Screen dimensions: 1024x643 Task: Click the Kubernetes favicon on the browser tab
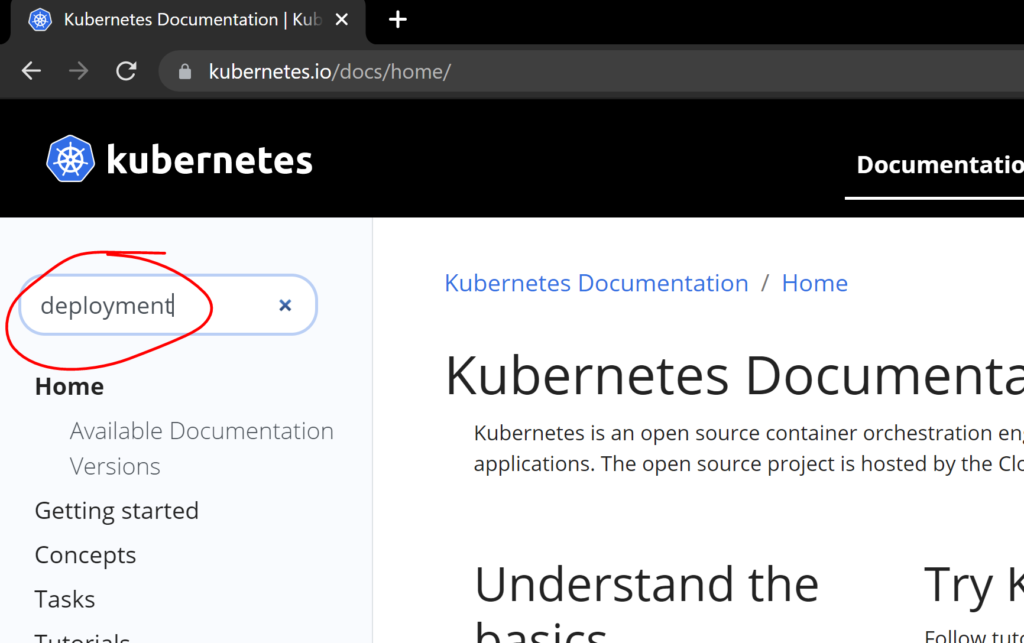coord(38,19)
